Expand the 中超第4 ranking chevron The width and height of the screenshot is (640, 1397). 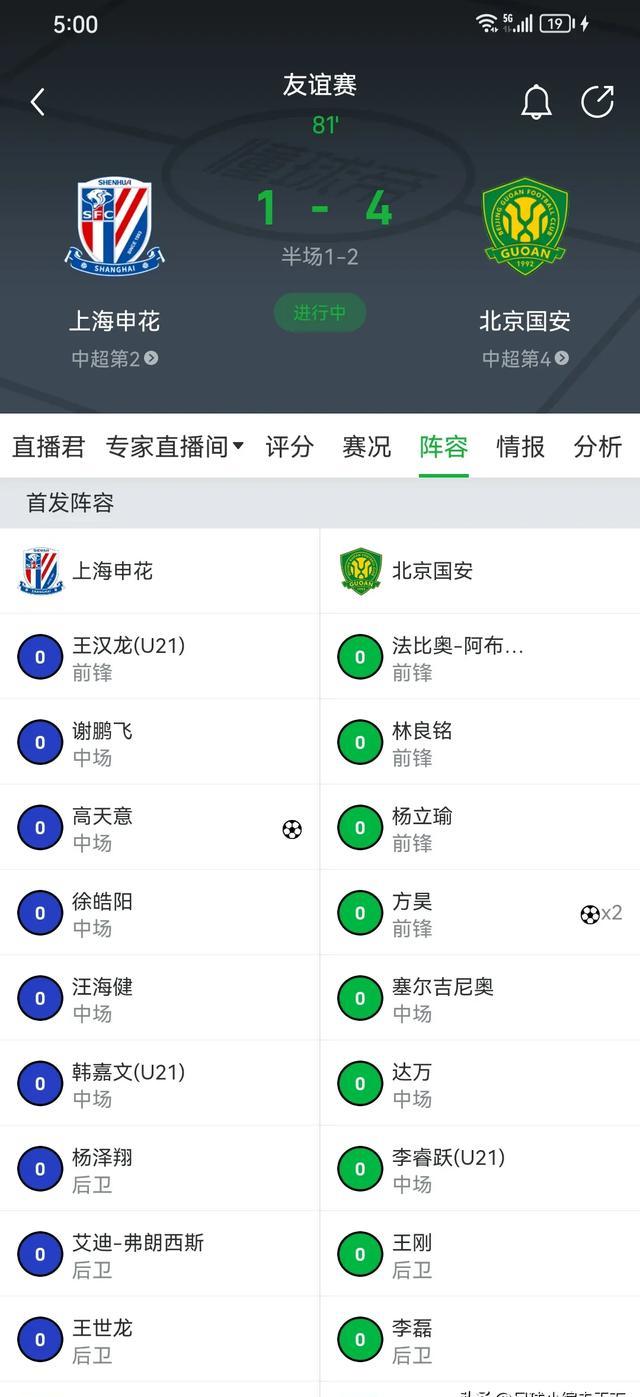562,358
